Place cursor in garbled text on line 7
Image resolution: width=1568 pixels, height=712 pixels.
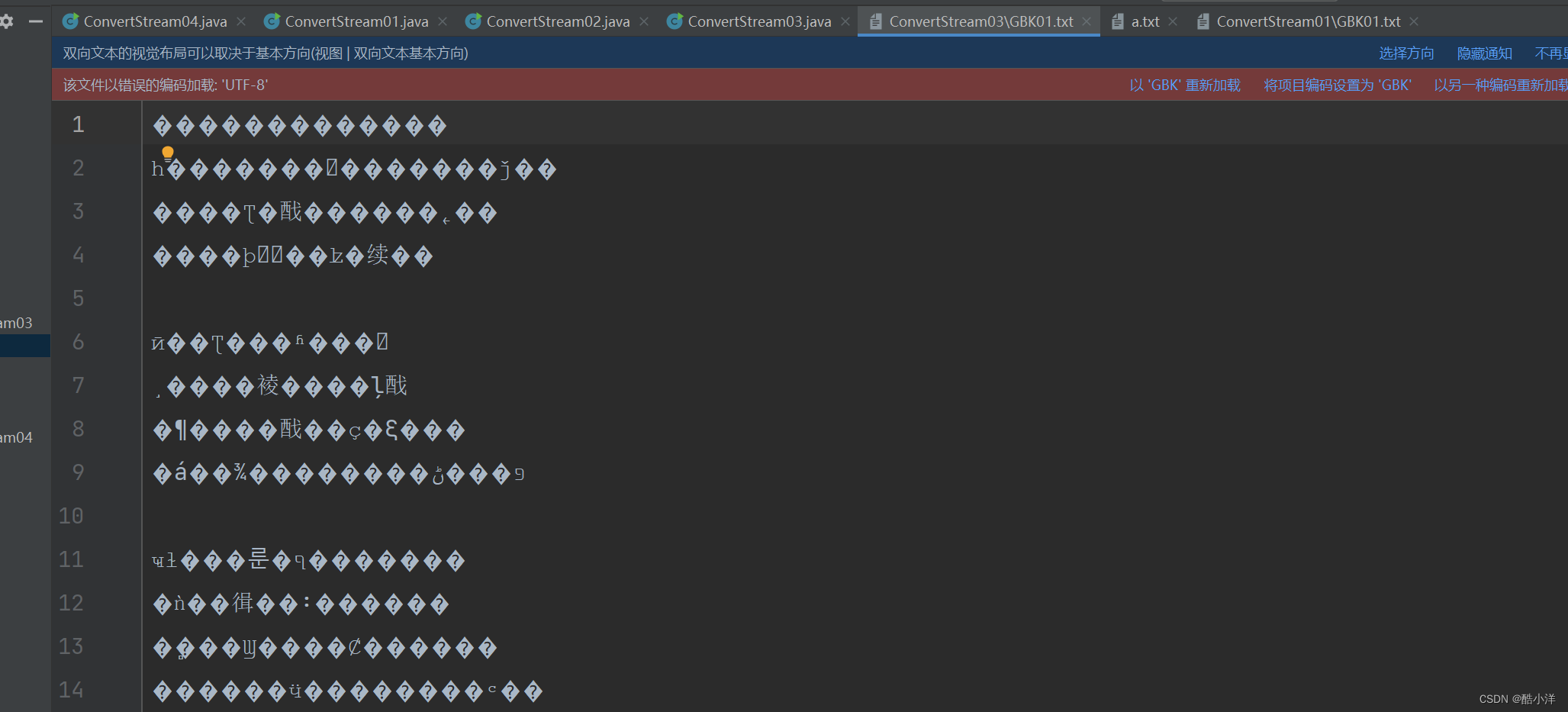tap(279, 386)
